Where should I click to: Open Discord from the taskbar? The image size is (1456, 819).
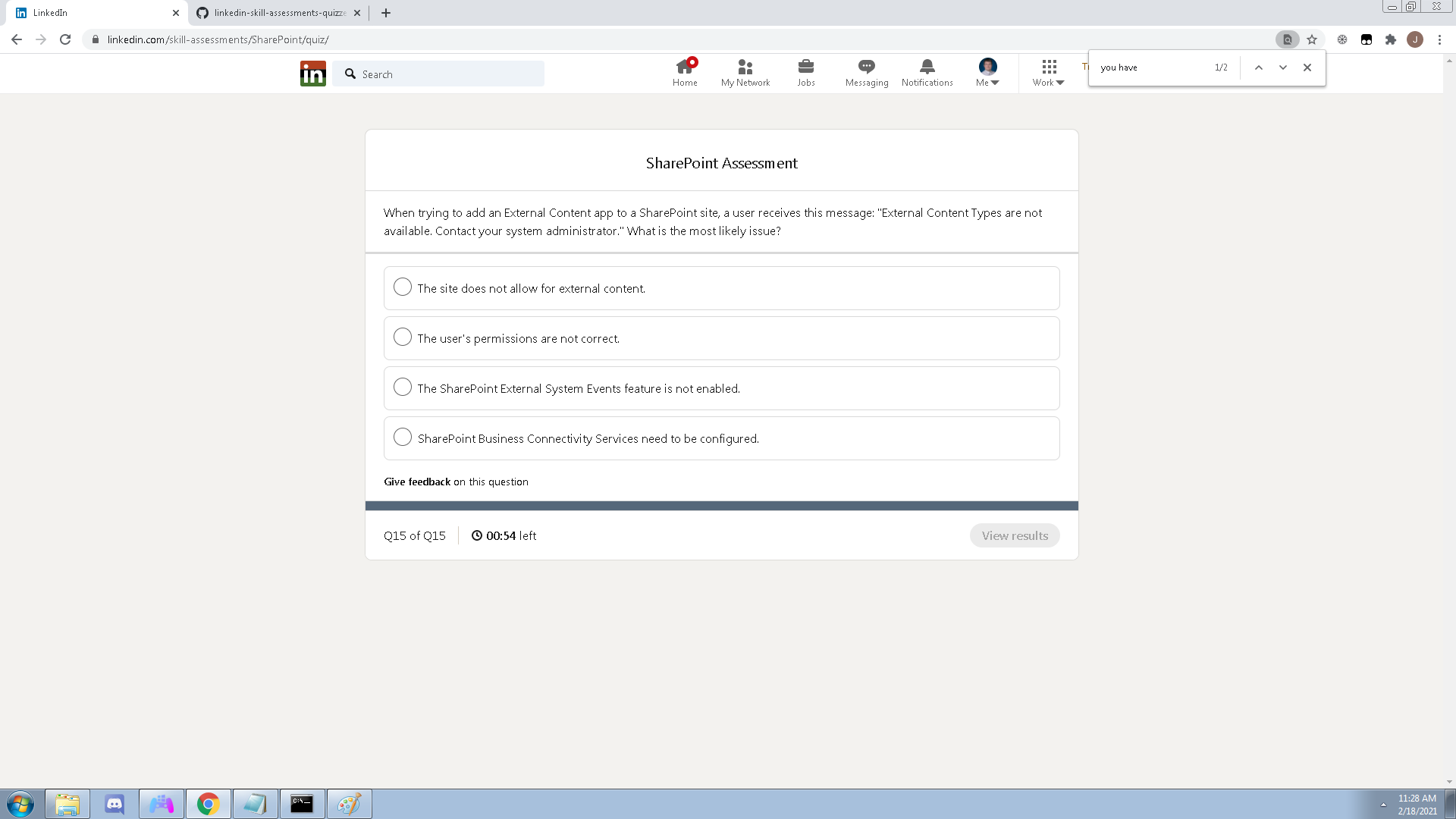pyautogui.click(x=114, y=803)
